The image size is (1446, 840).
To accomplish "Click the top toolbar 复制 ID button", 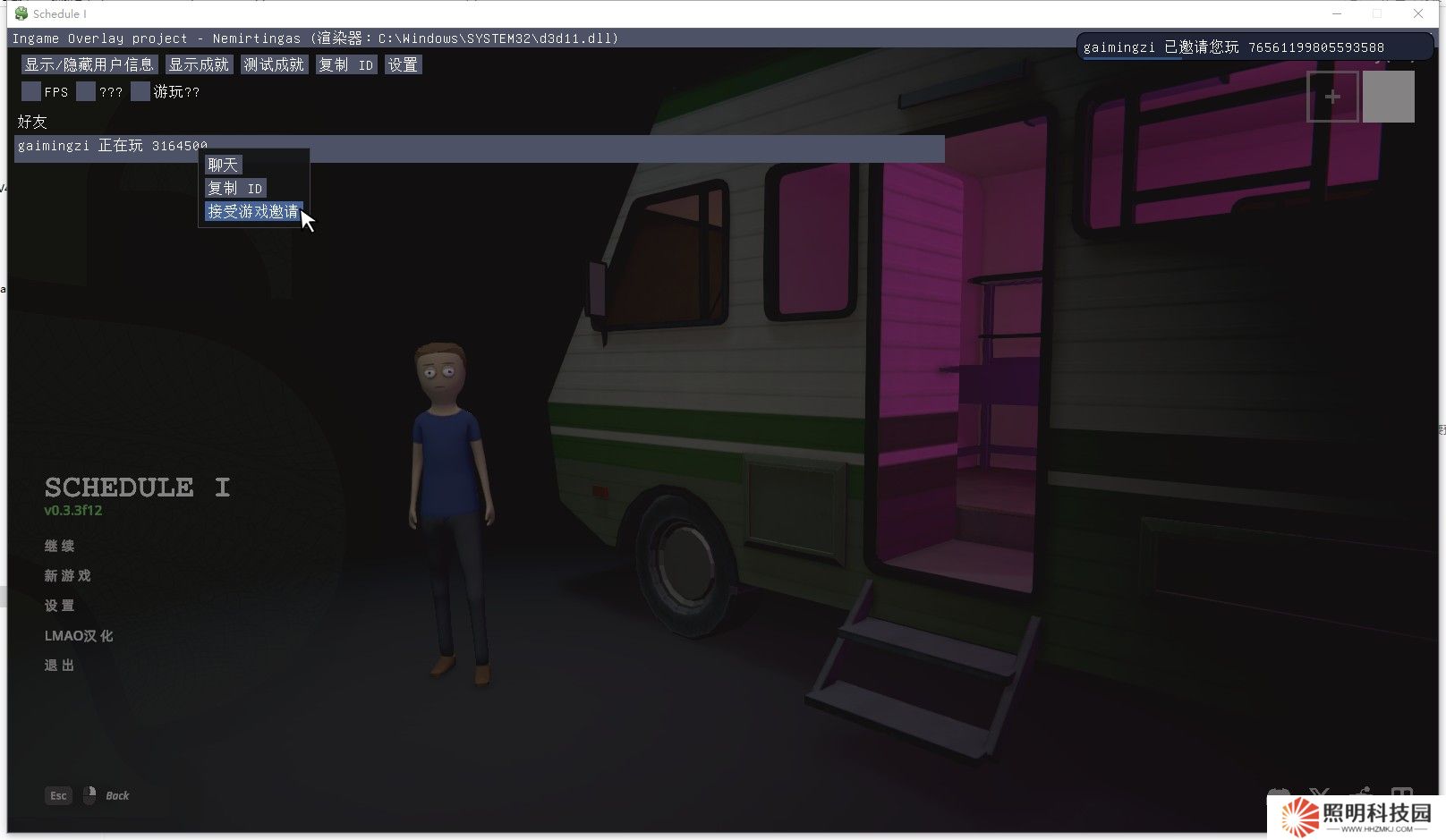I will (345, 64).
